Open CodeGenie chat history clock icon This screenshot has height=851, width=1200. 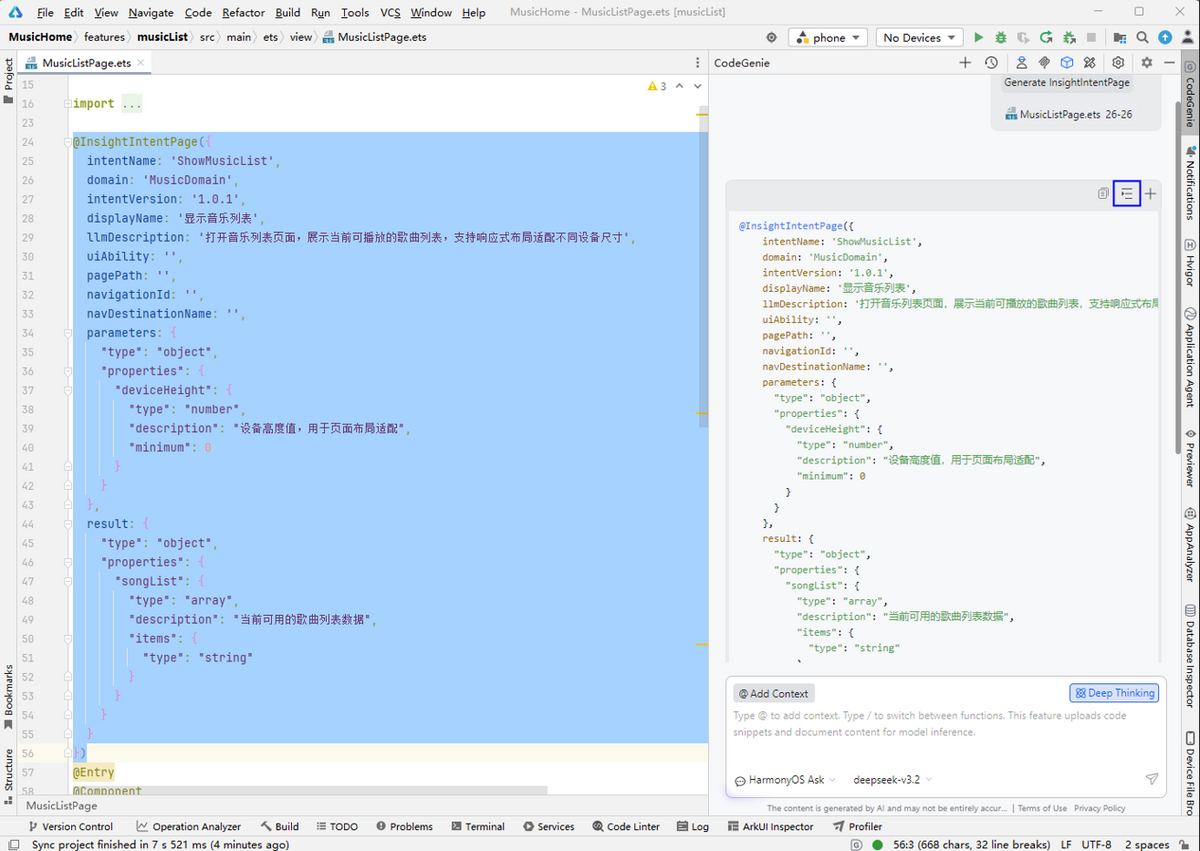991,63
